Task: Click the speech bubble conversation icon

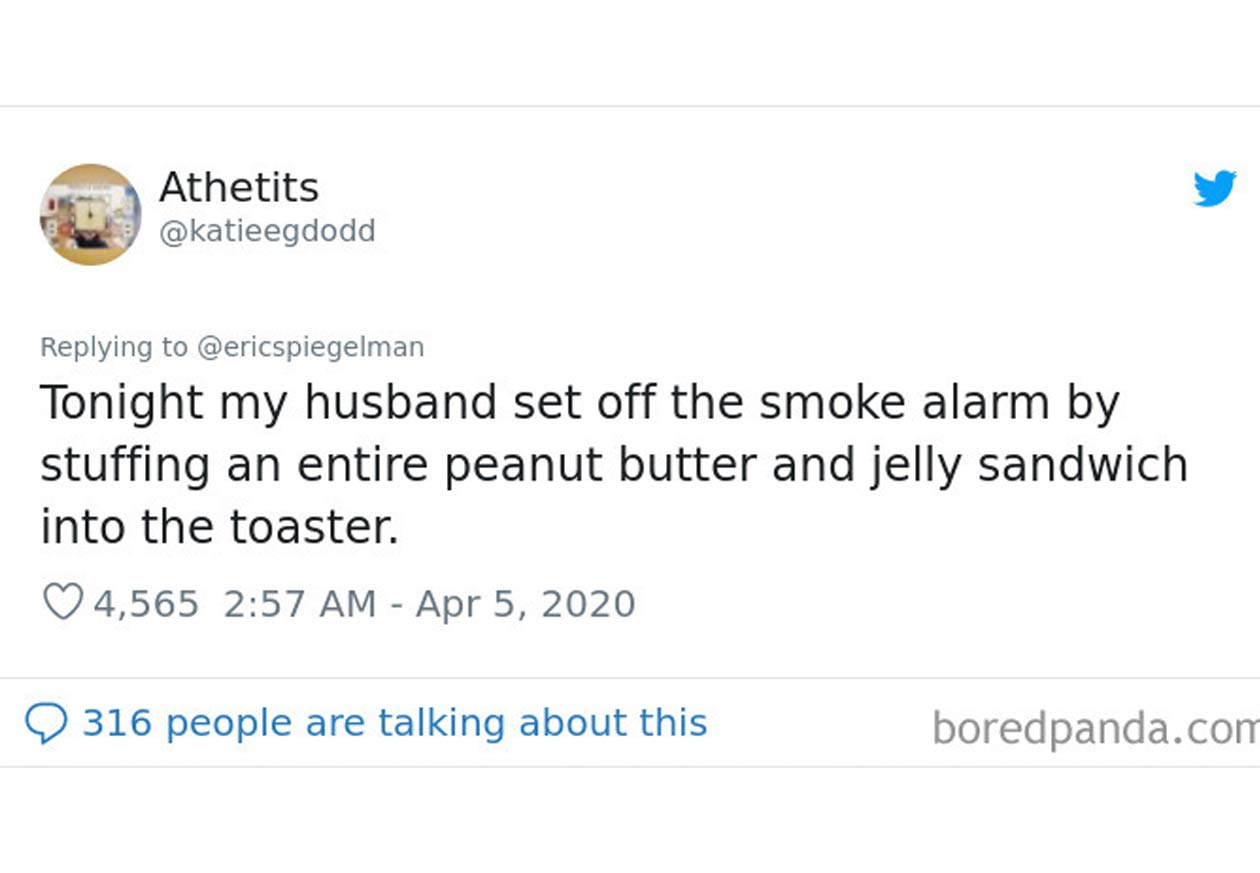Action: [x=46, y=723]
